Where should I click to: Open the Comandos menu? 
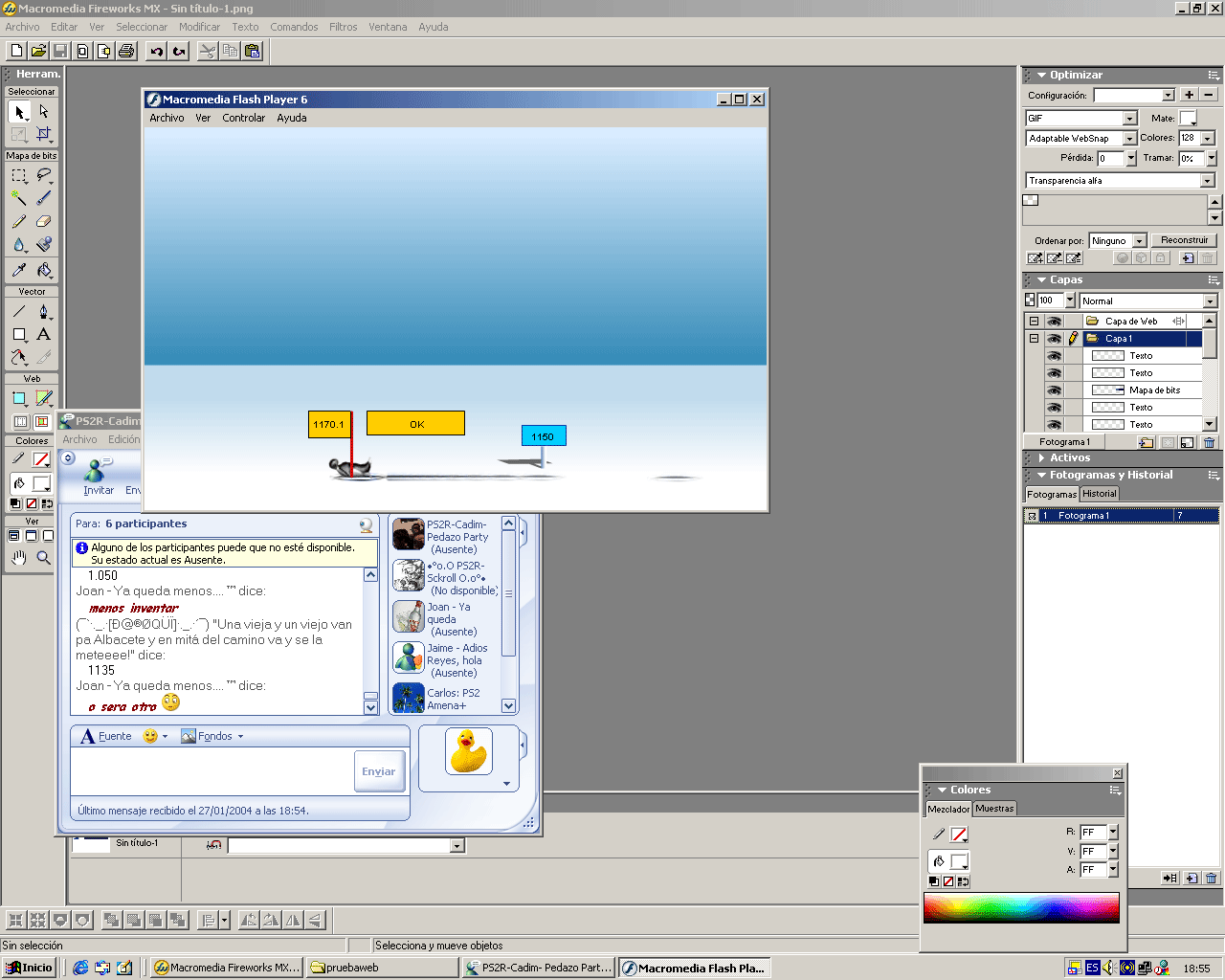pyautogui.click(x=294, y=27)
